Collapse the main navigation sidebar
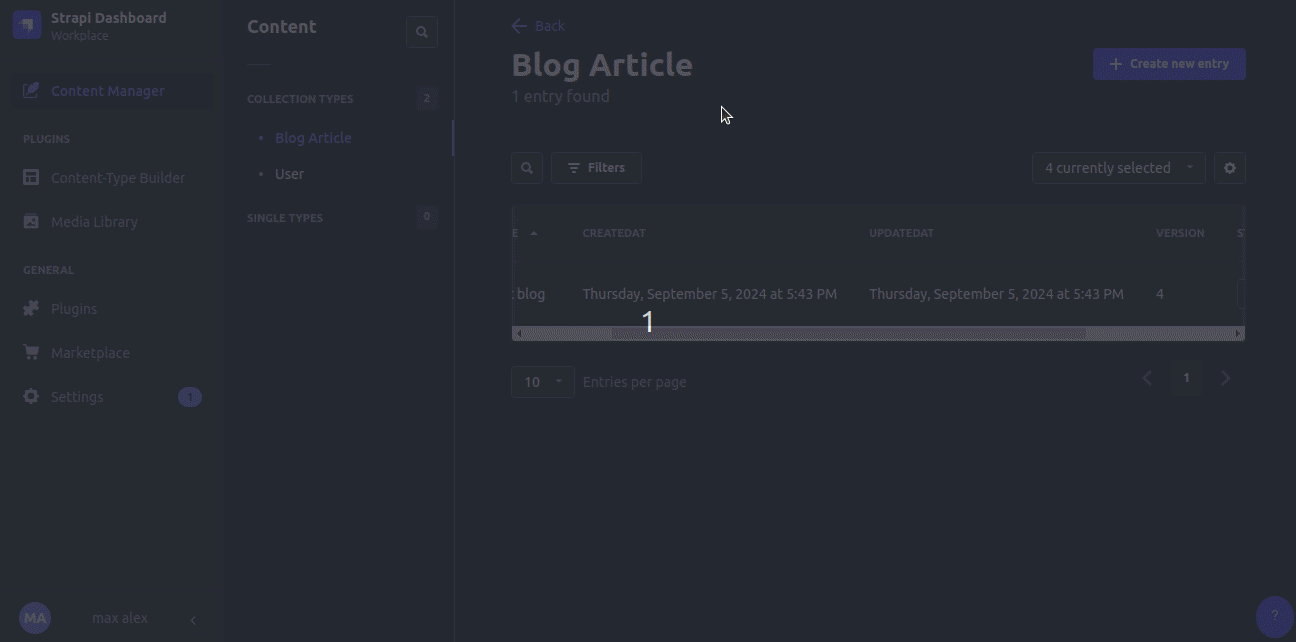 coord(193,620)
